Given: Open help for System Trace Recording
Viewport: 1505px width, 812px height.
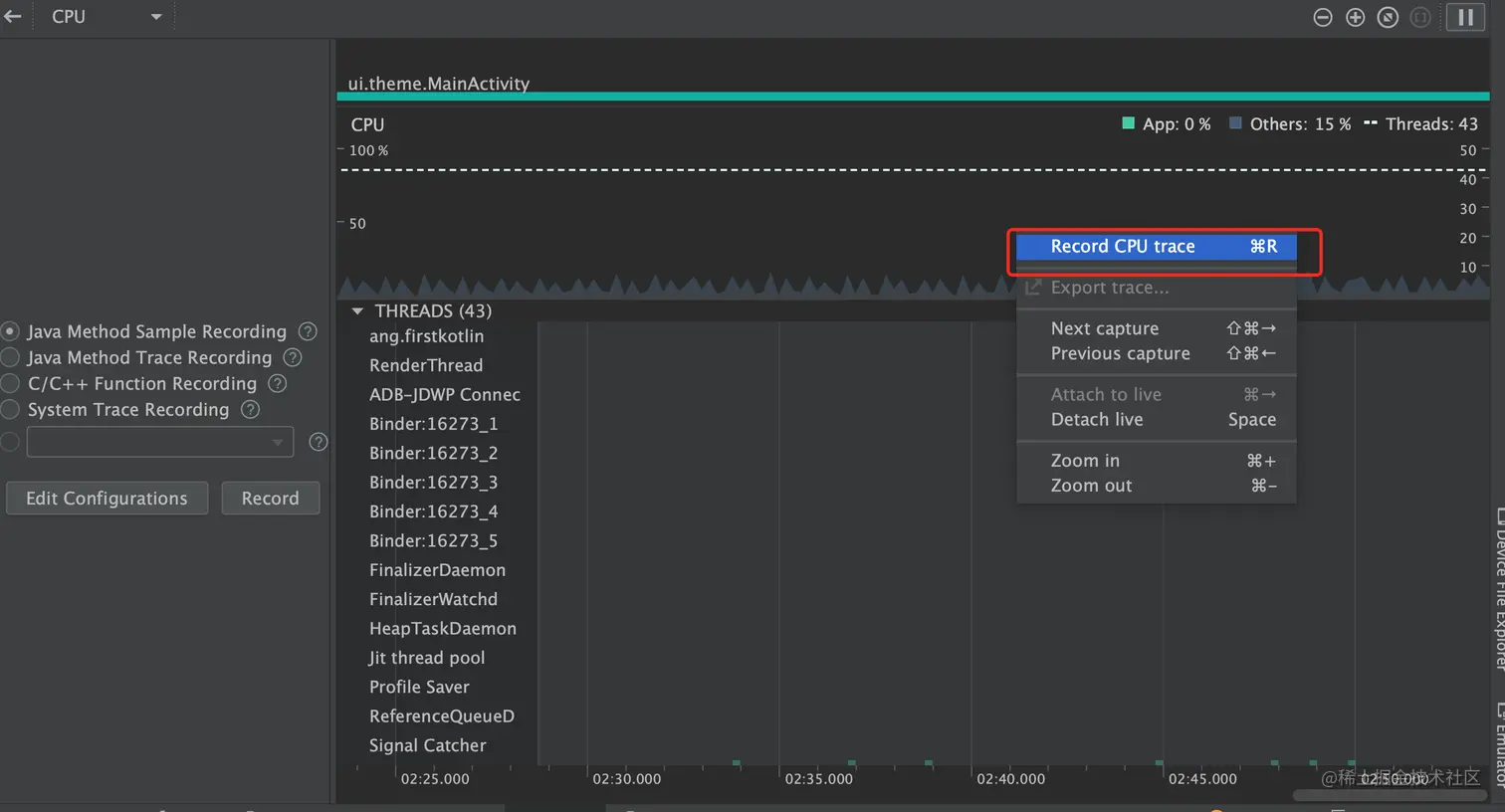Looking at the screenshot, I should tap(251, 409).
